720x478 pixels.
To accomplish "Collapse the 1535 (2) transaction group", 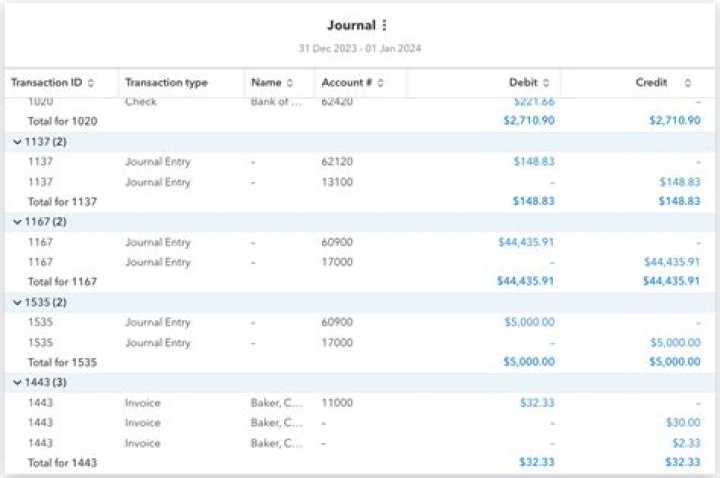I will [17, 302].
